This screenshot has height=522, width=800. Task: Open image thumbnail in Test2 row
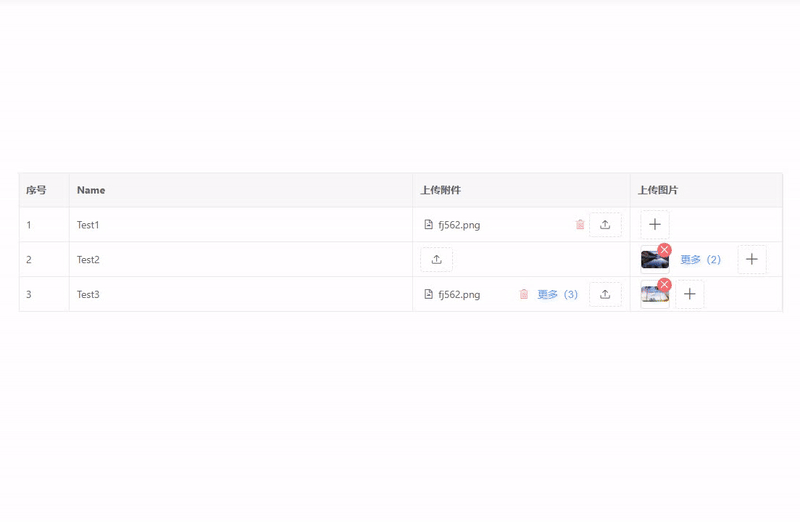pos(654,260)
